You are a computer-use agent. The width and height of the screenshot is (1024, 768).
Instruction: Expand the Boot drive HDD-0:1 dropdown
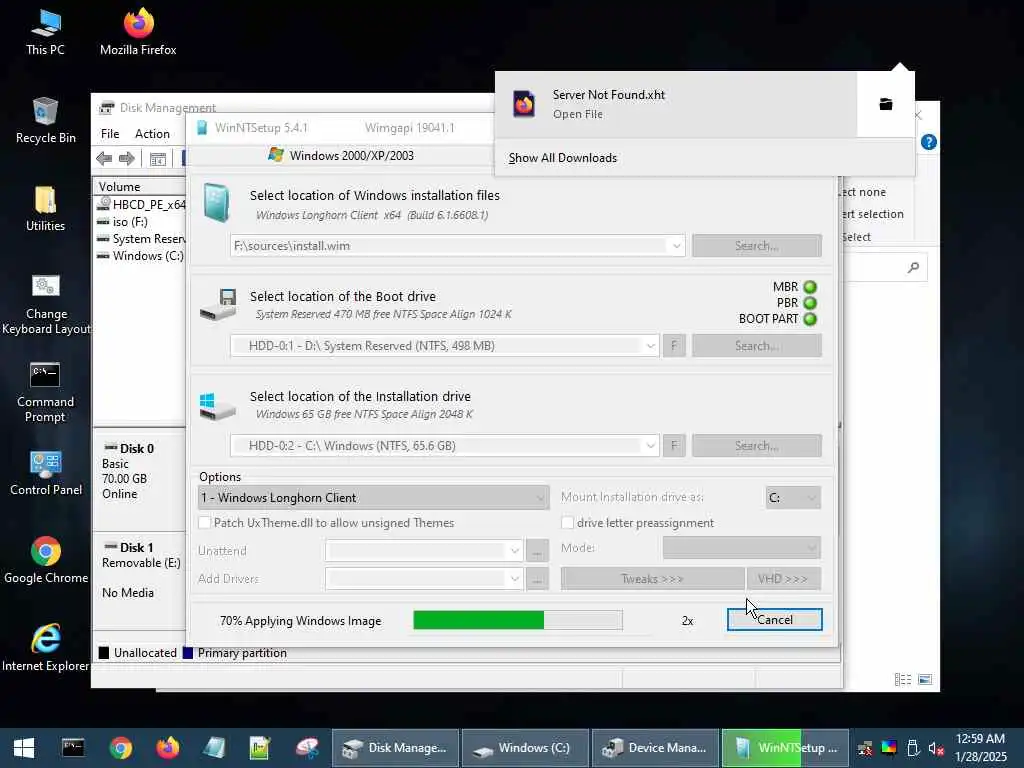650,345
